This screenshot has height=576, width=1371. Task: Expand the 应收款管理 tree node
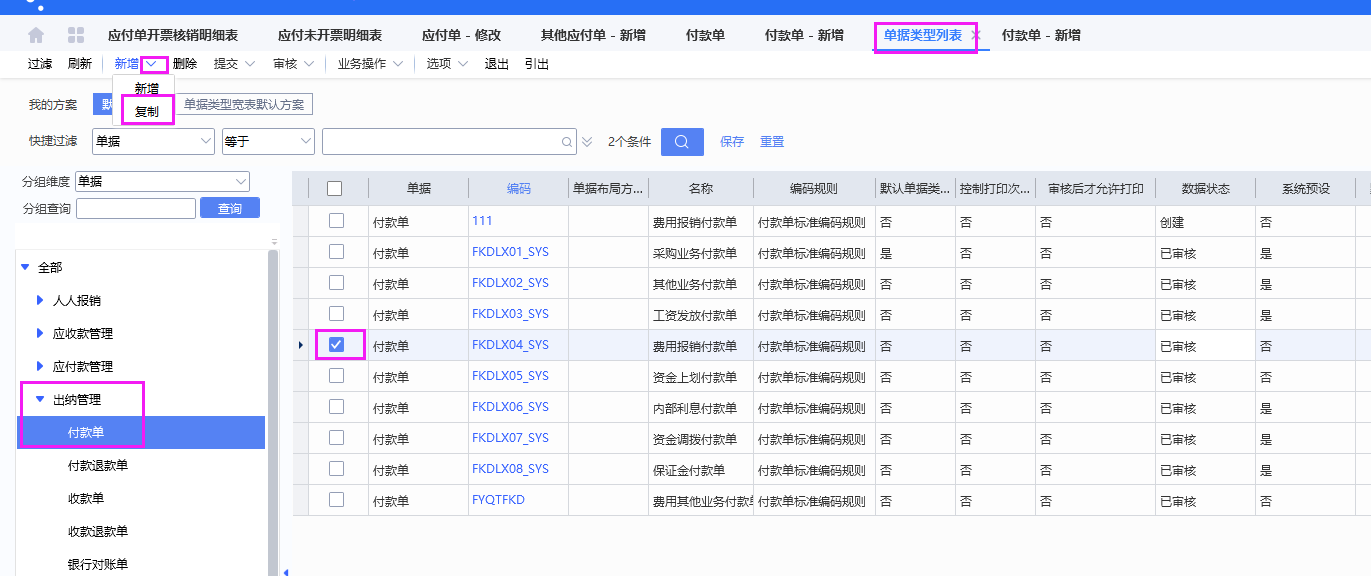coord(40,333)
